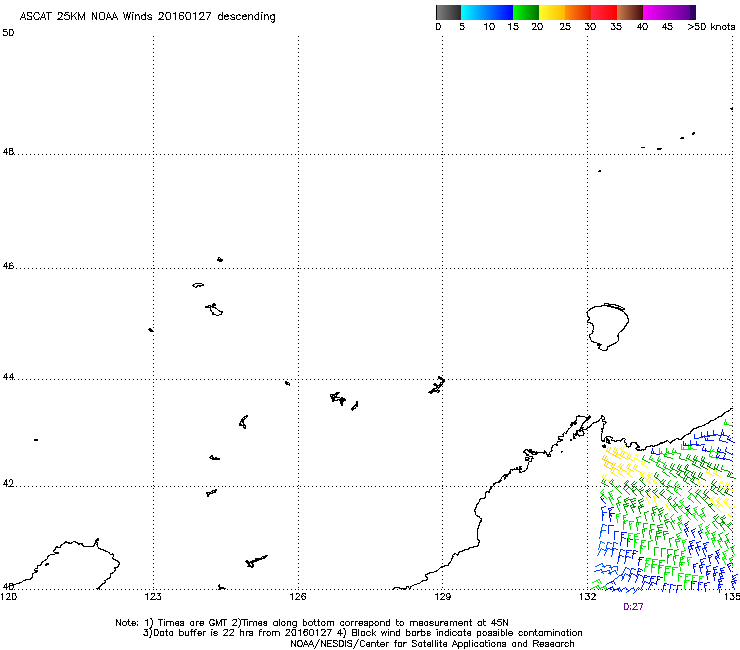Viewport: 740px width, 650px height.
Task: Click the cyan-blue 5-15 knots color segment
Action: tap(487, 12)
